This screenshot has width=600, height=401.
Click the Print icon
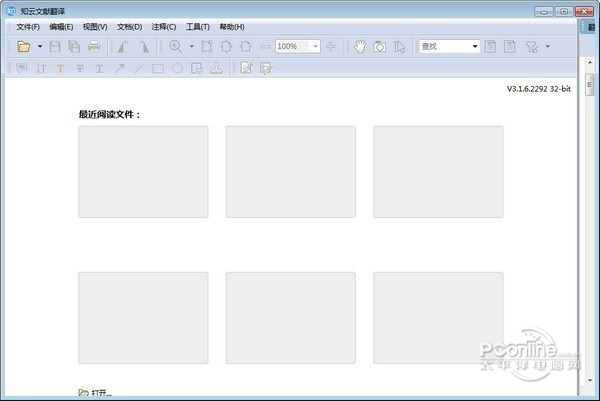click(x=94, y=47)
